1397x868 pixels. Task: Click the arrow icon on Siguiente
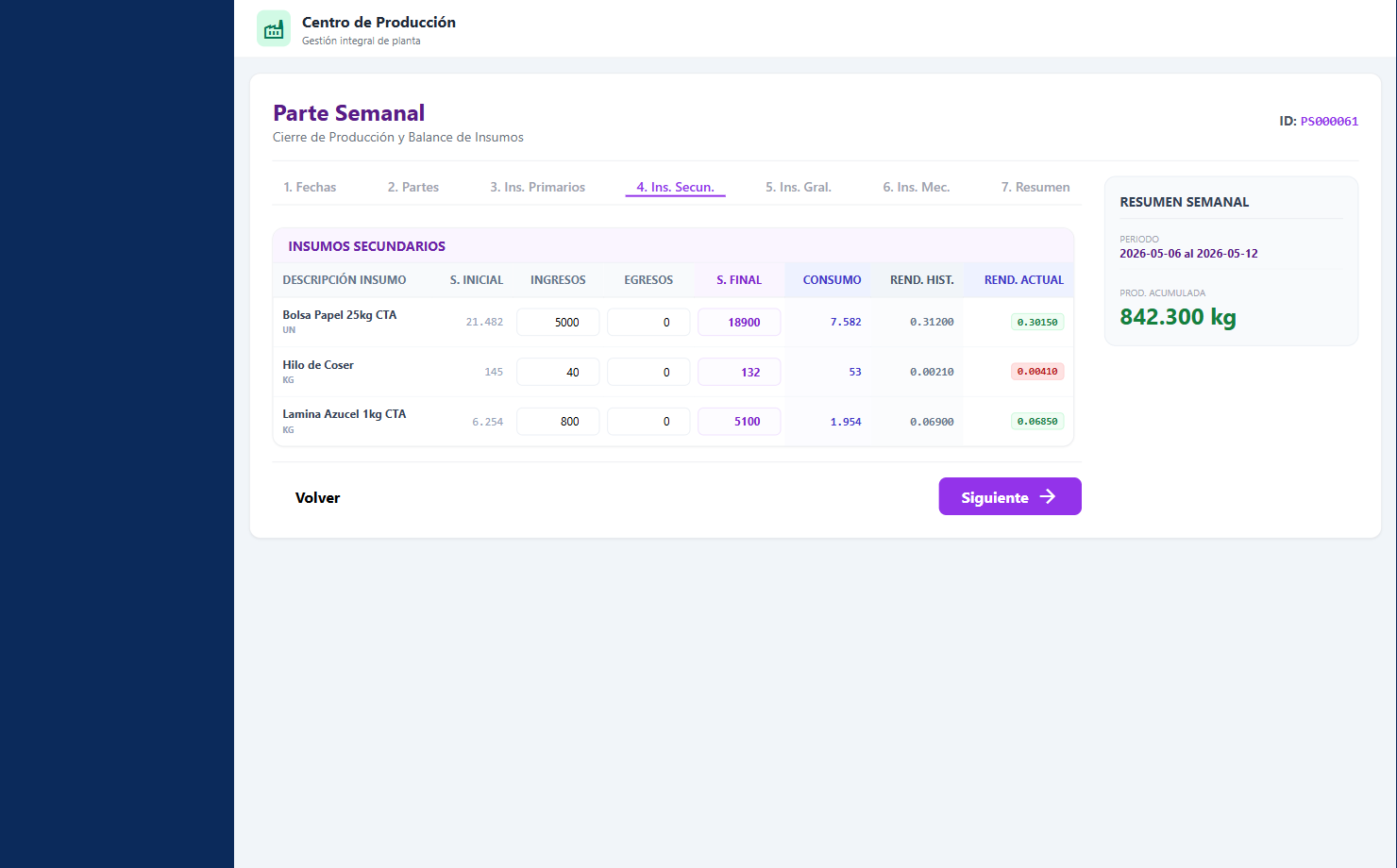pos(1048,496)
